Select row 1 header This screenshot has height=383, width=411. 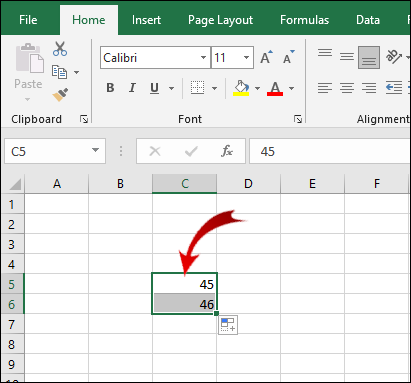click(13, 204)
